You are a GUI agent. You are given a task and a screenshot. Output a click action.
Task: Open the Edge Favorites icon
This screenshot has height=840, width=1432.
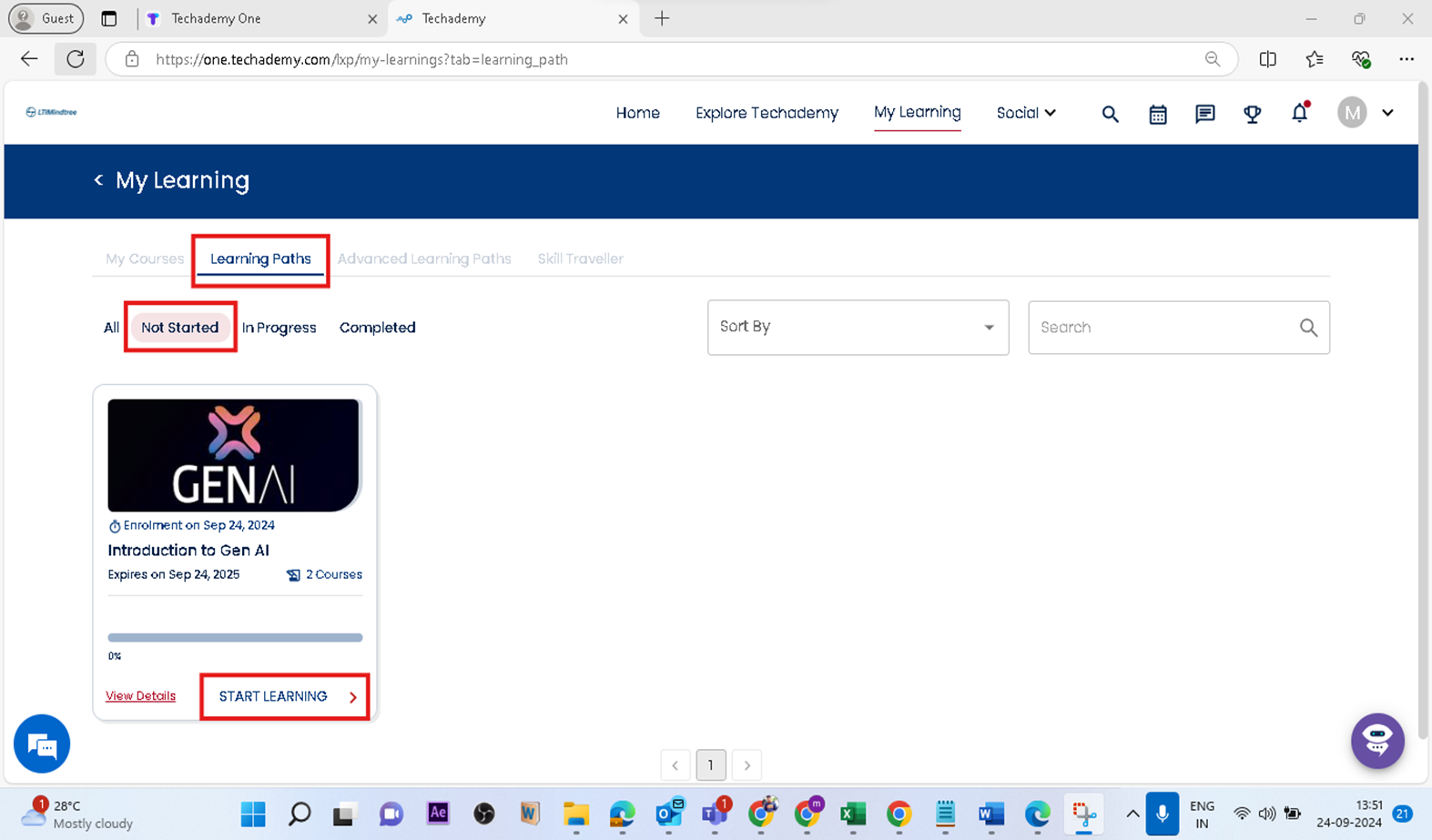pyautogui.click(x=1315, y=59)
